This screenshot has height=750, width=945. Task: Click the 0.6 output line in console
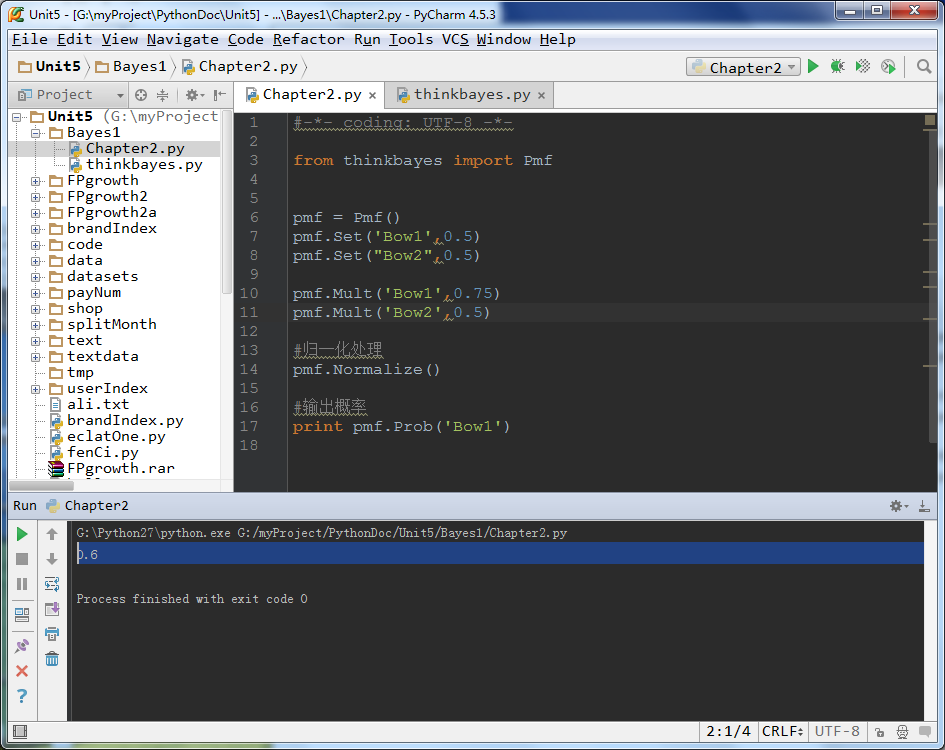(x=500, y=553)
